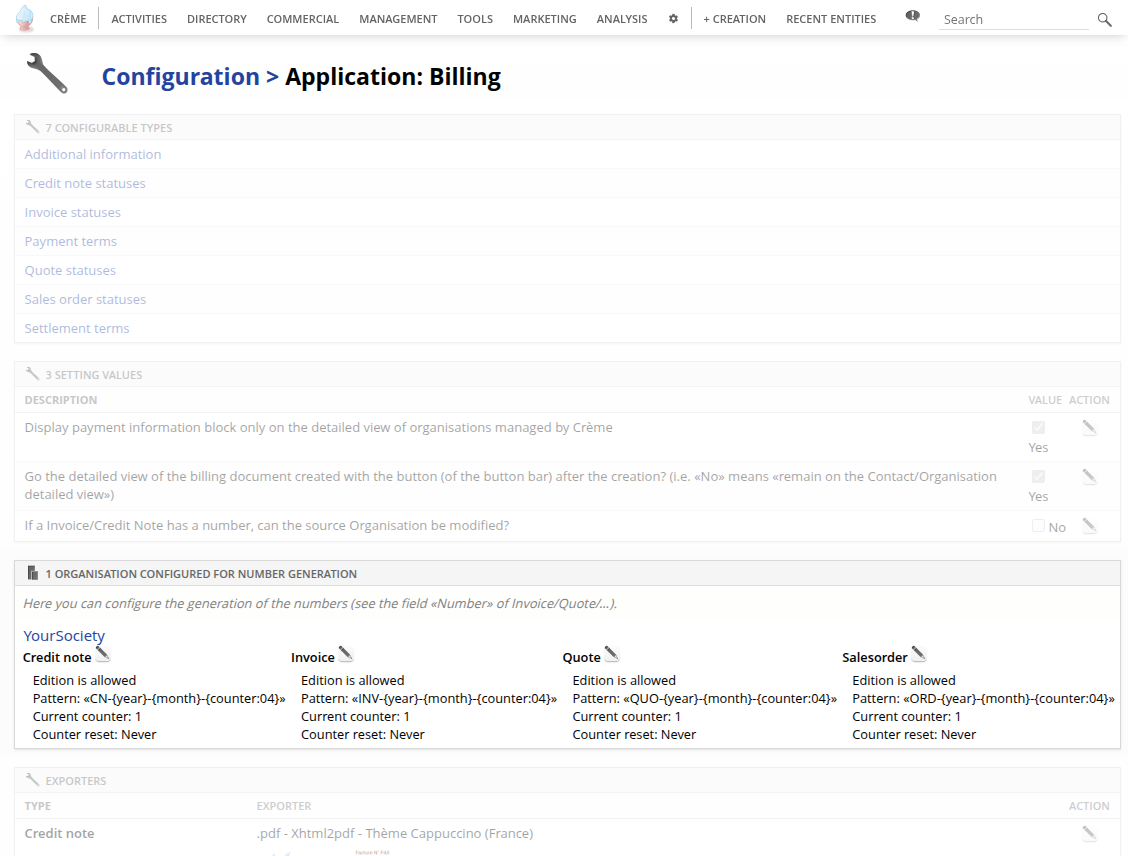1128x856 pixels.
Task: Collapse the 7 Configurable Types block header
Action: pyautogui.click(x=567, y=127)
